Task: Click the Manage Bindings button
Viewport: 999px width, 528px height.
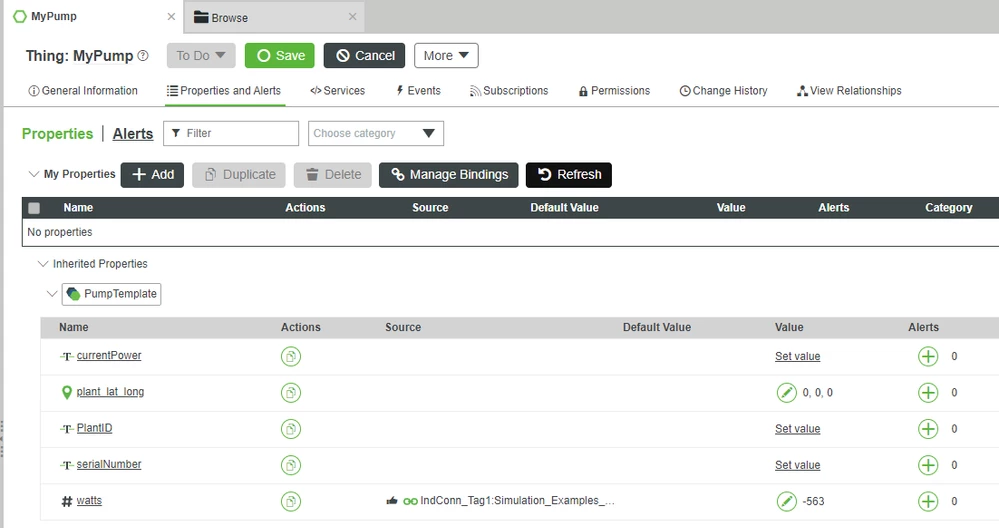Action: click(449, 175)
